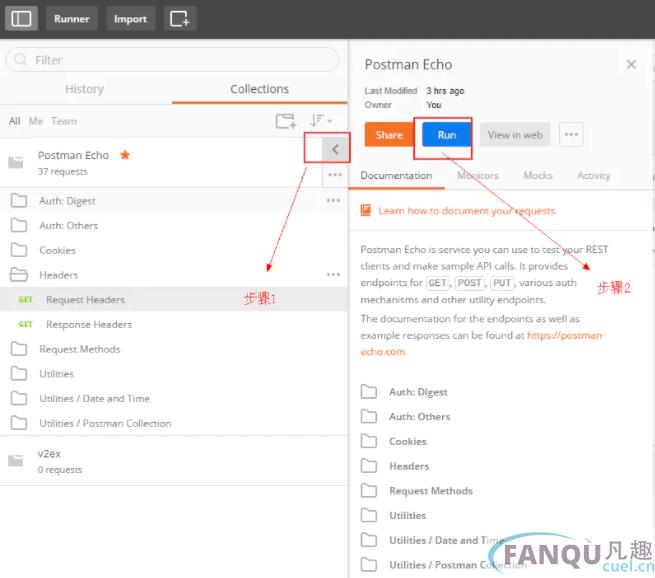Click the Postman Echo collection folder icon
This screenshot has height=578, width=655.
16,162
